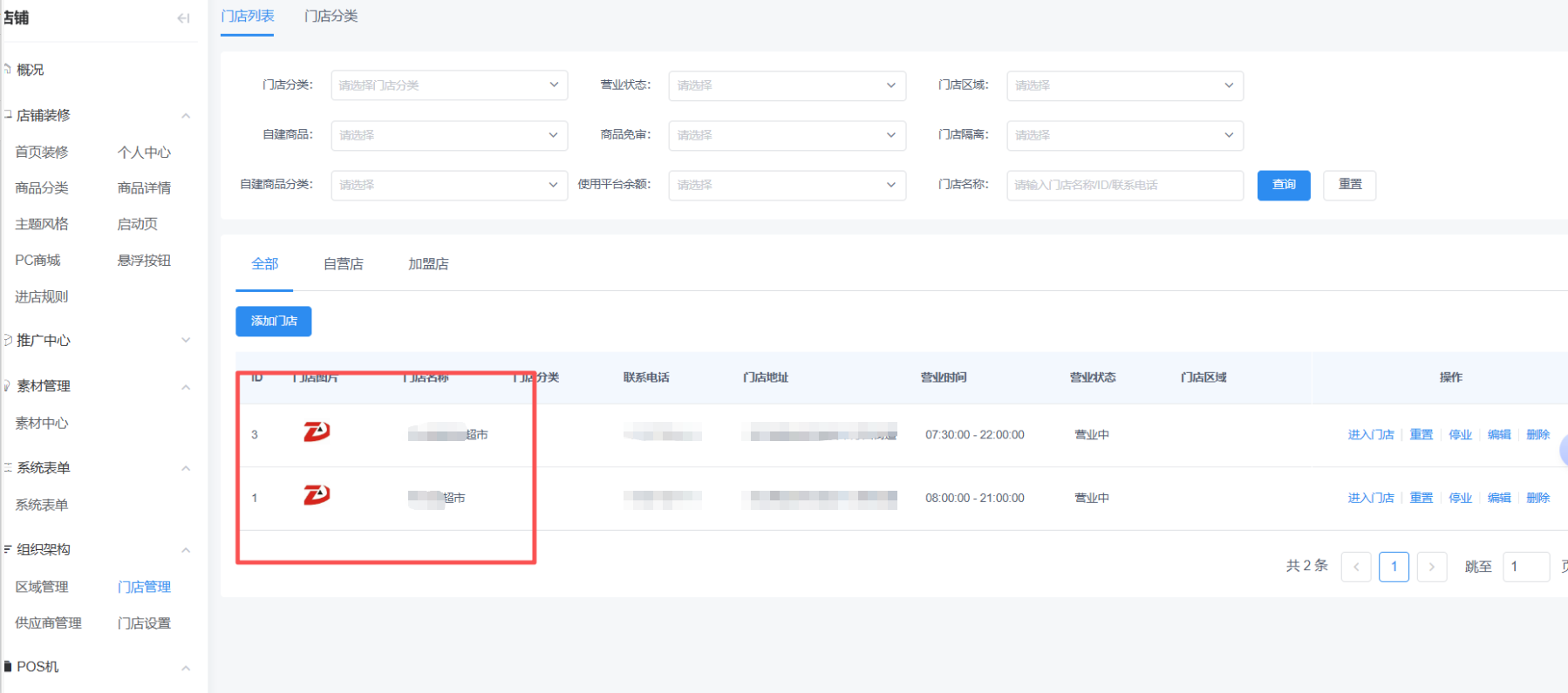1568x693 pixels.
Task: Select the 自营店 tab
Action: (344, 264)
